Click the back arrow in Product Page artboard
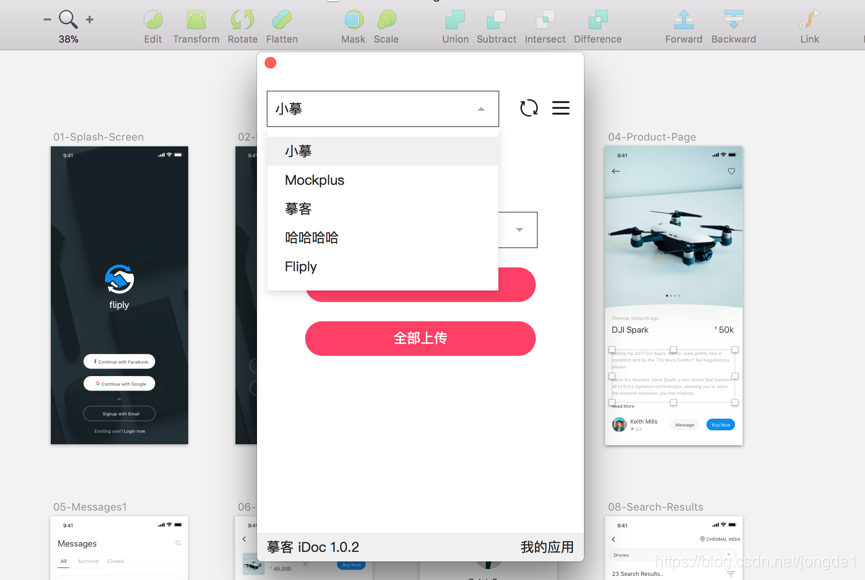This screenshot has width=865, height=580. [616, 171]
